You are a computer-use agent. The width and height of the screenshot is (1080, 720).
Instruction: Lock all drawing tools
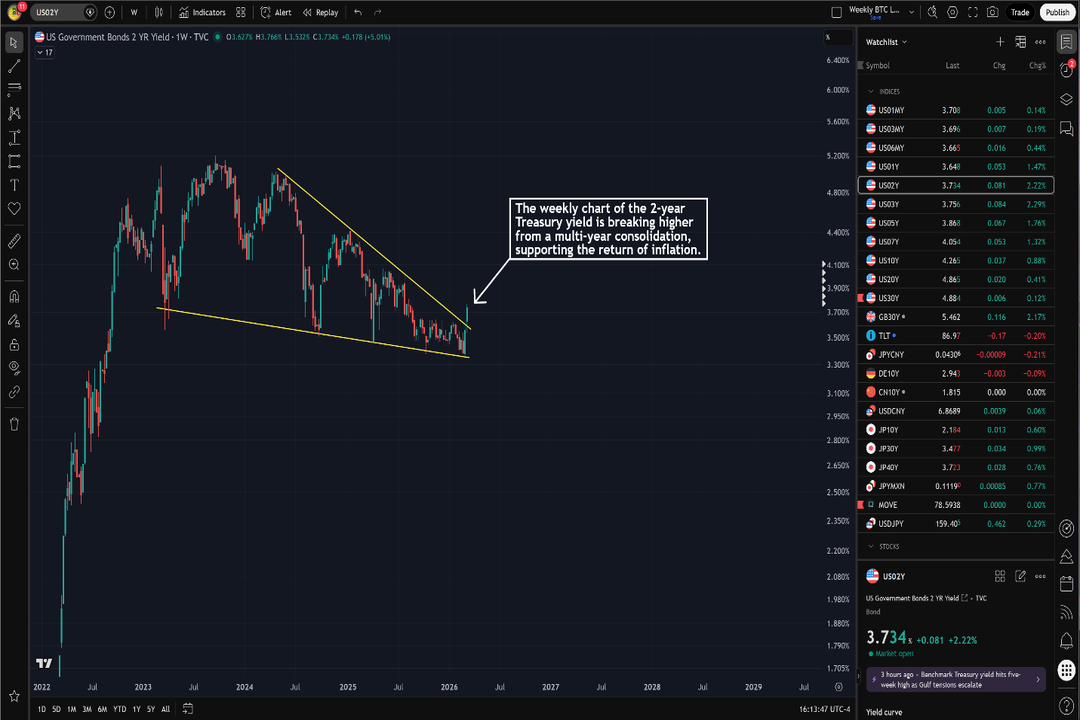pyautogui.click(x=14, y=344)
